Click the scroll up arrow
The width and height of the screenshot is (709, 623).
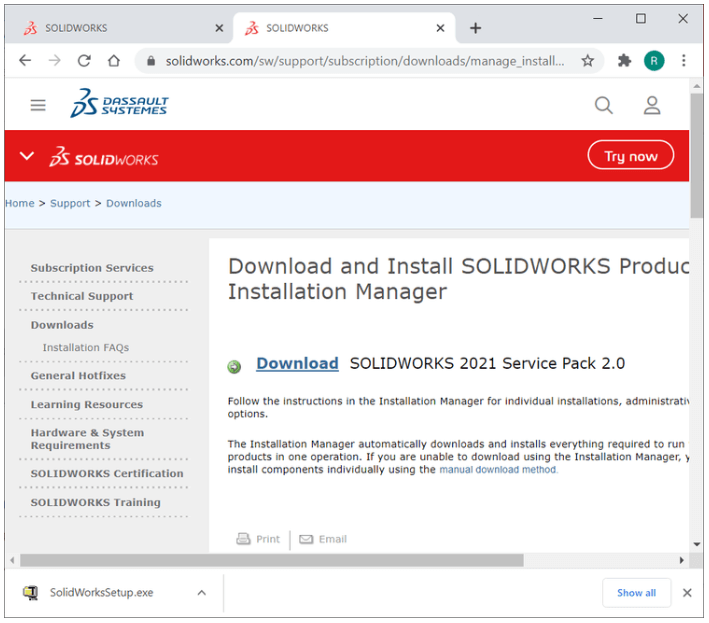click(696, 86)
